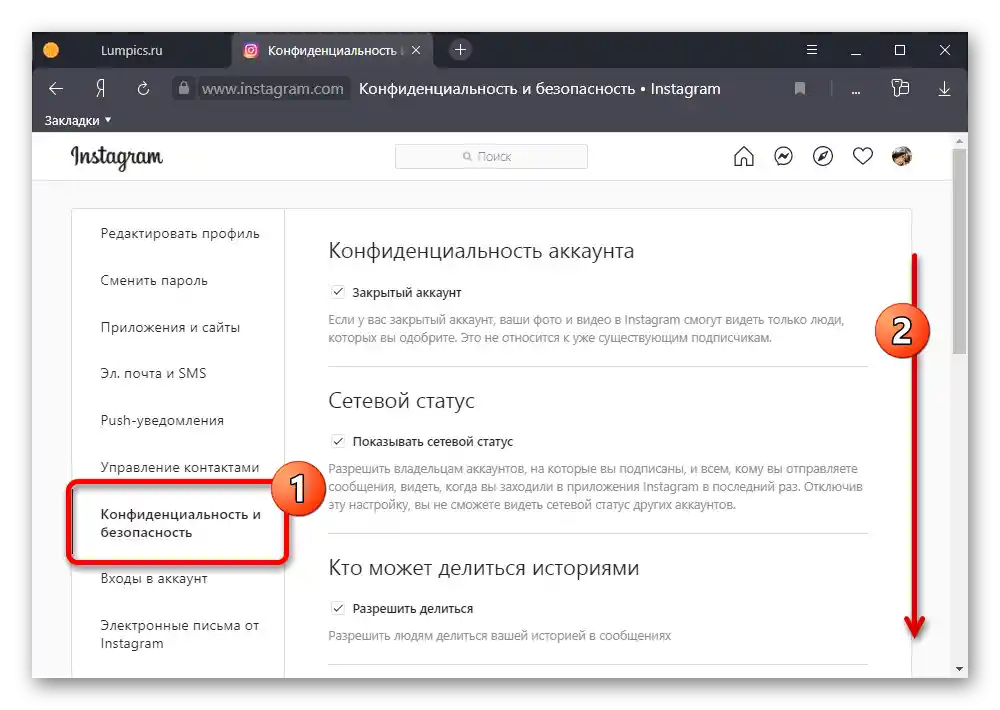Viewport: 1000px width, 710px height.
Task: Open Входы в аккаунт section
Action: click(x=154, y=579)
